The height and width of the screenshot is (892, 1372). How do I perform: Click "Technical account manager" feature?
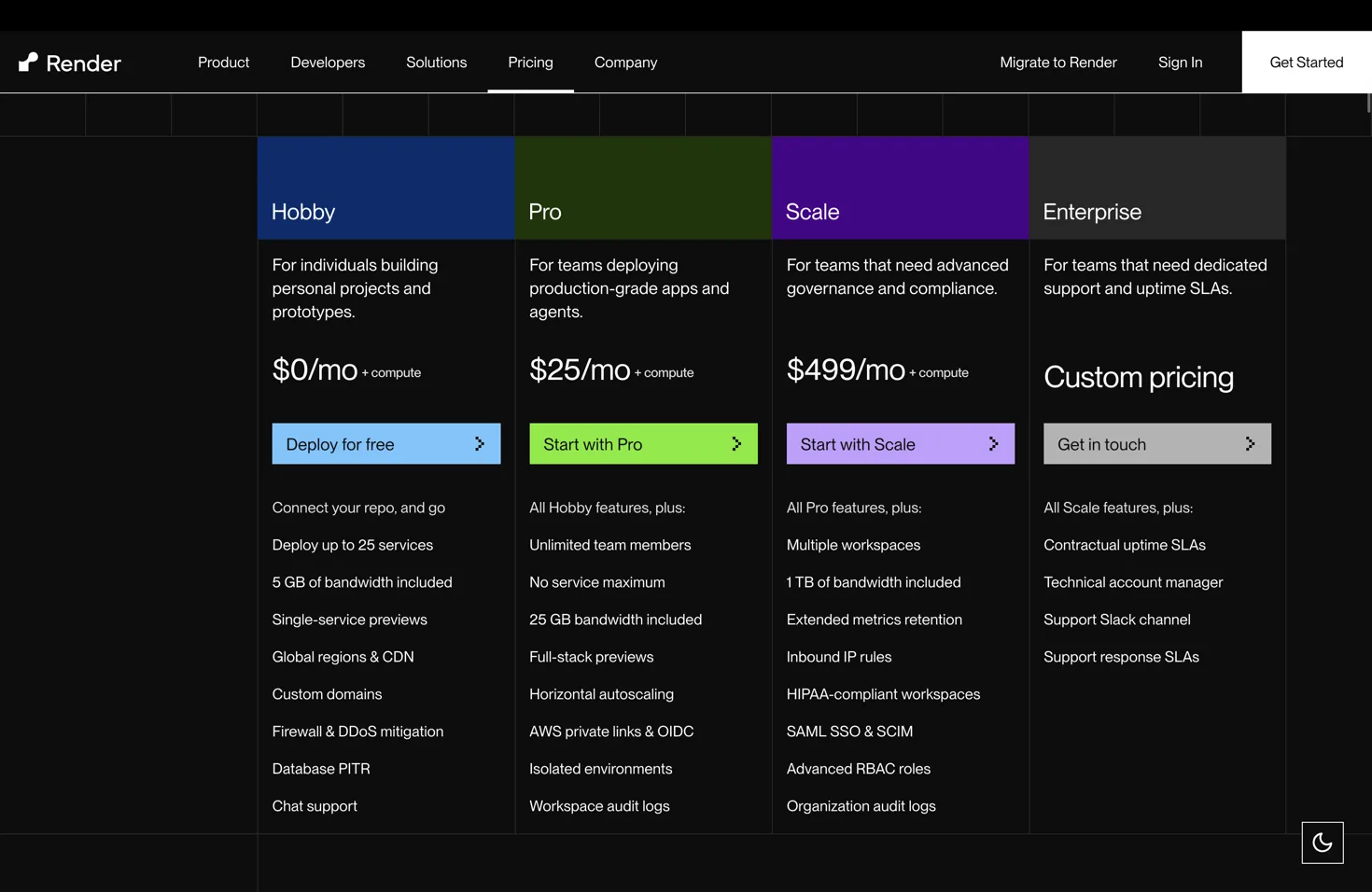coord(1133,582)
